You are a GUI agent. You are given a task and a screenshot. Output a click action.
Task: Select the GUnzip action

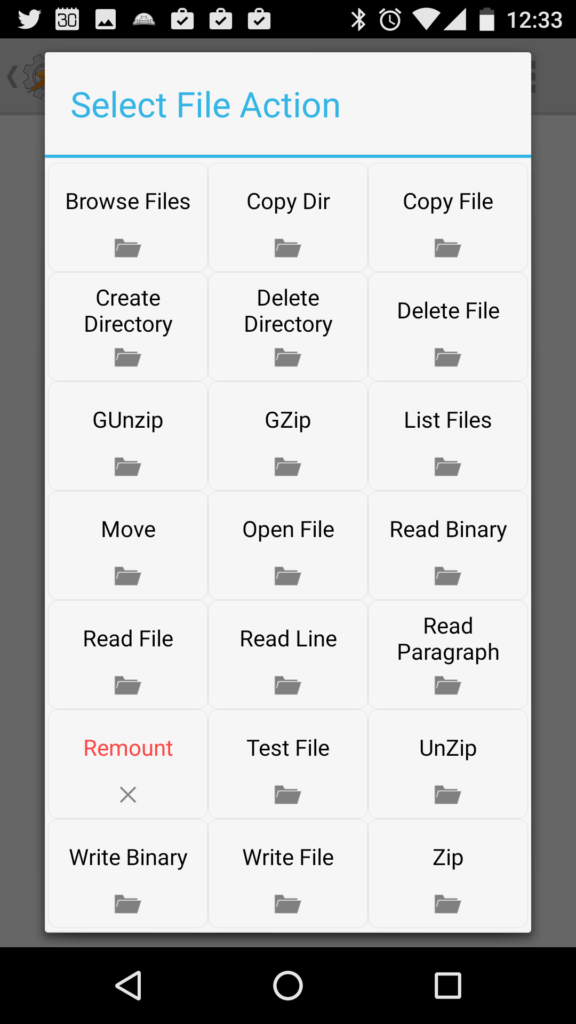(128, 436)
